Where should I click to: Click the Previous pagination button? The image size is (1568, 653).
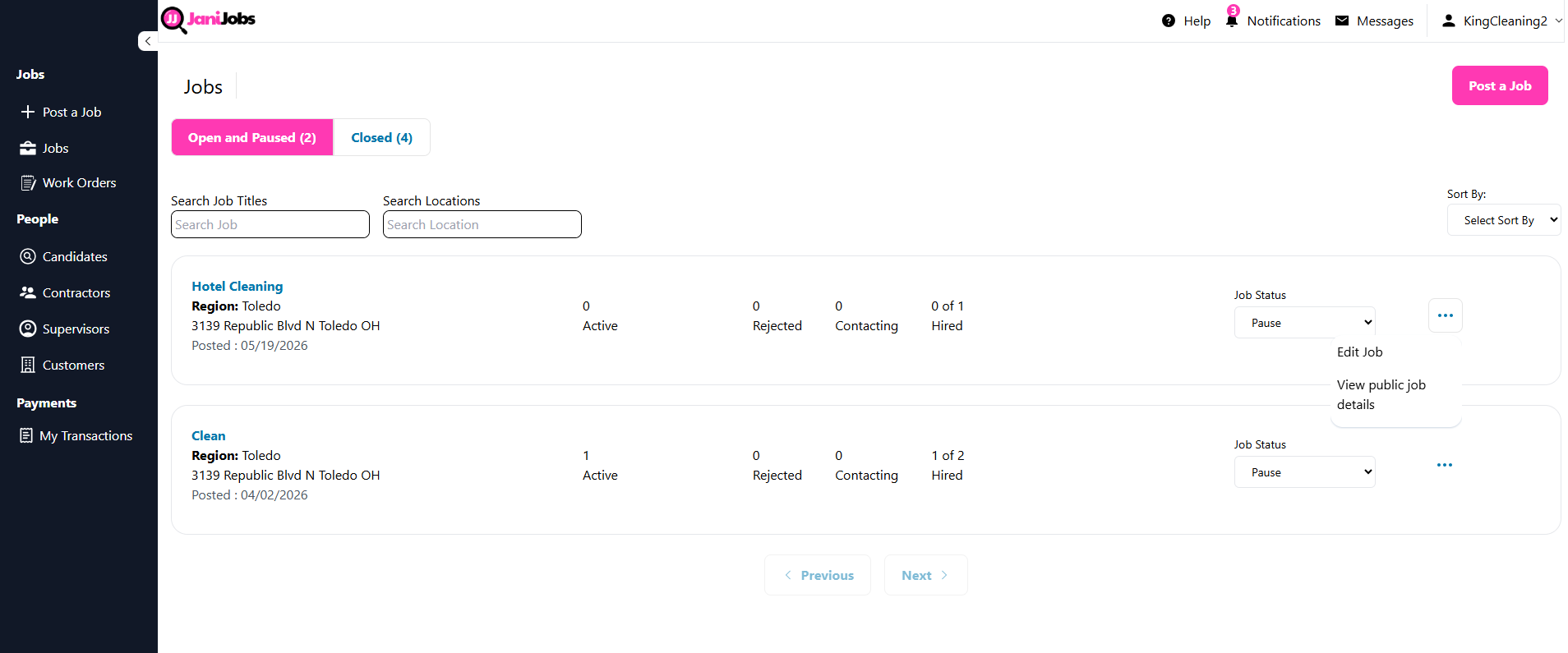(818, 575)
